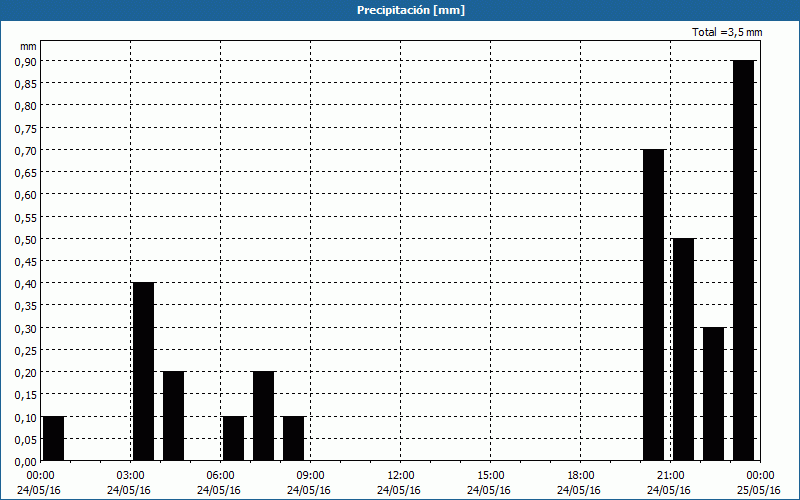Click the 0,80 y-axis label

26,106
